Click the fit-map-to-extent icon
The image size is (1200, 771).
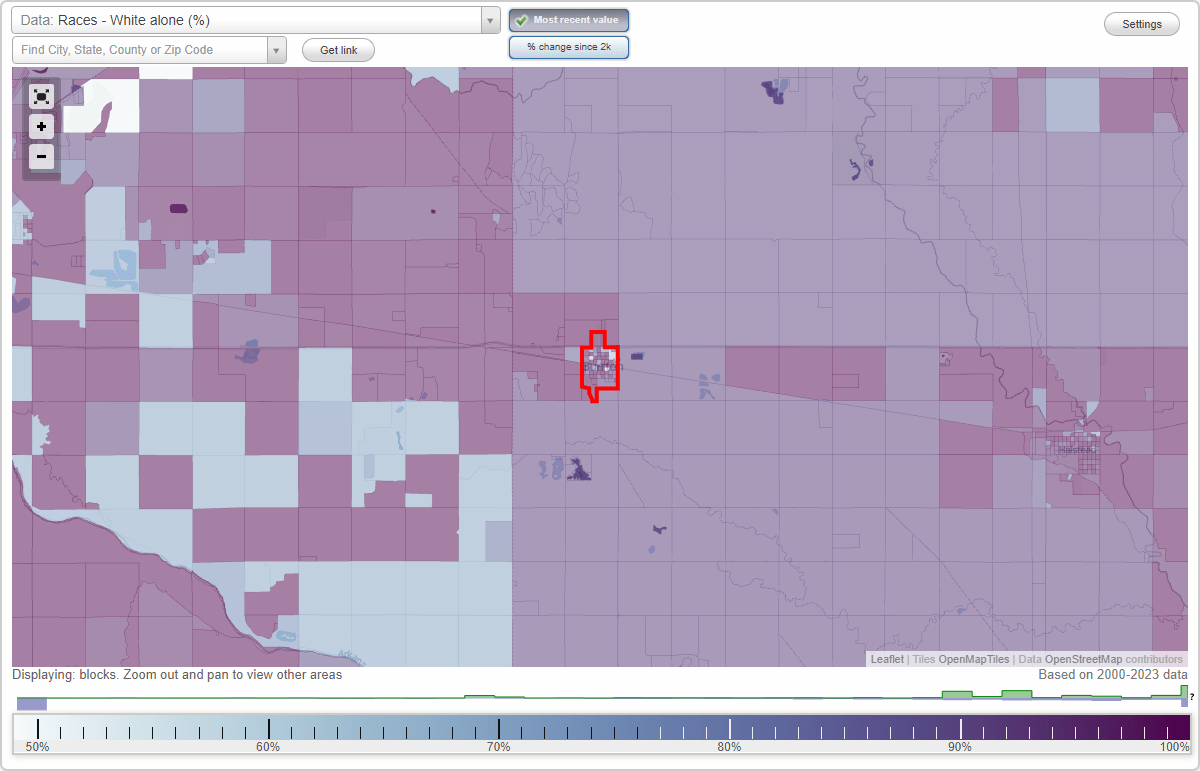pos(41,96)
